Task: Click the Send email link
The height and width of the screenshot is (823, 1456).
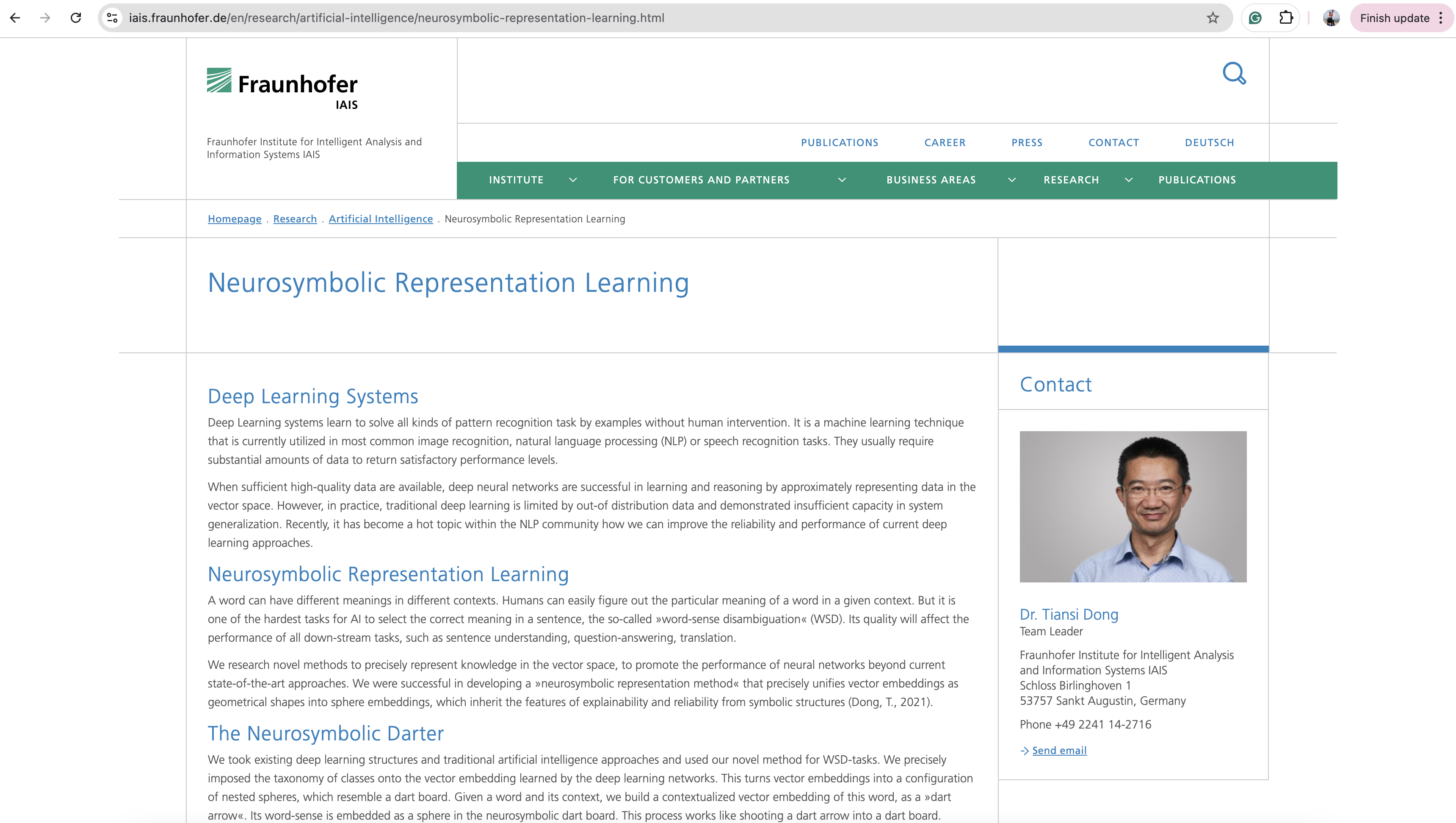Action: click(1058, 751)
